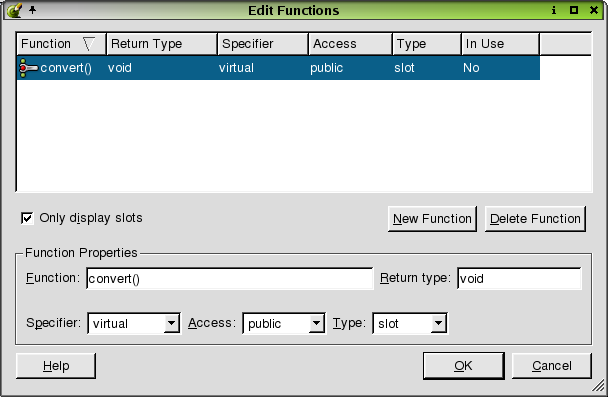The width and height of the screenshot is (608, 397).
Task: Click the pin window icon in title bar
Action: coord(33,10)
